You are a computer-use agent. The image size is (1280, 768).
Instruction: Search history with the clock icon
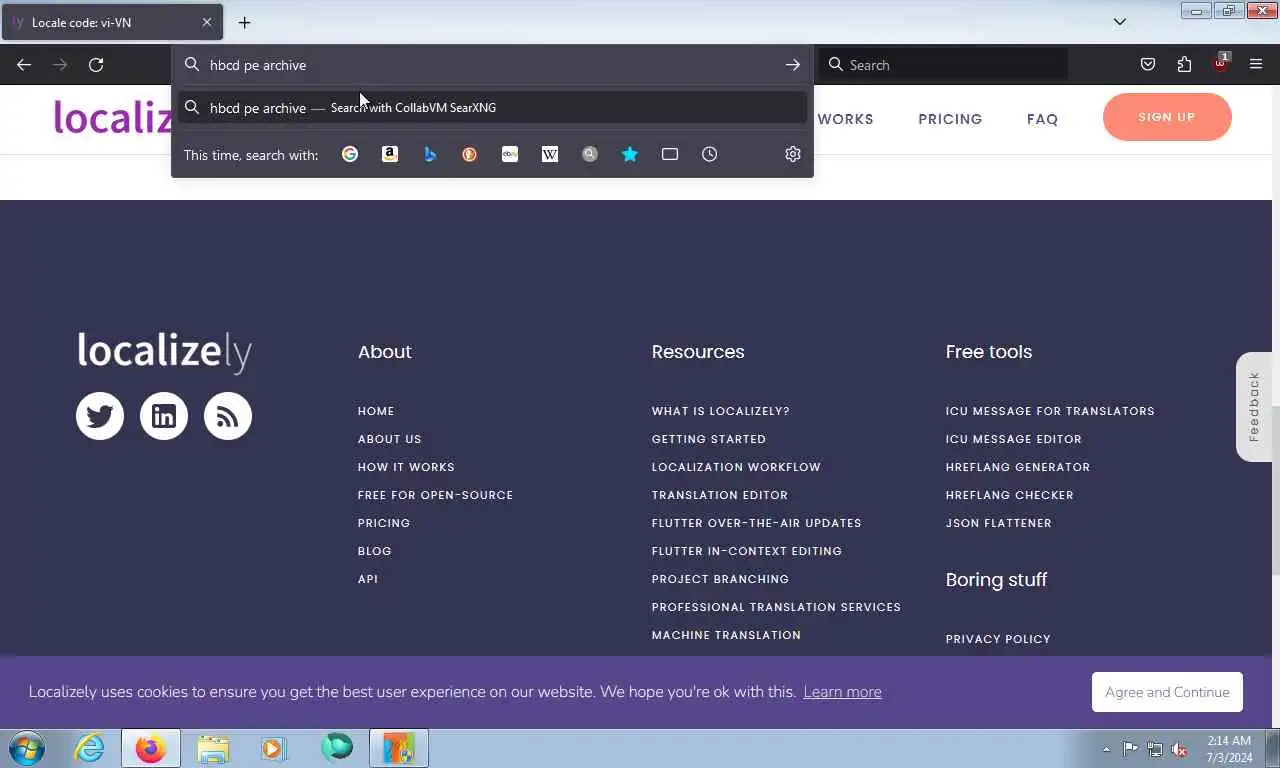tap(710, 154)
